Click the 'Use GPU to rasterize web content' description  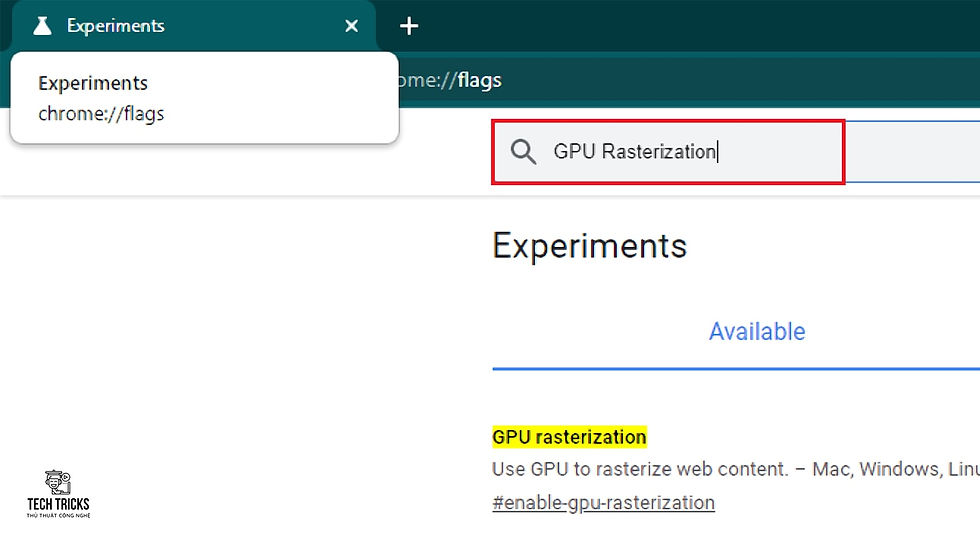[736, 469]
